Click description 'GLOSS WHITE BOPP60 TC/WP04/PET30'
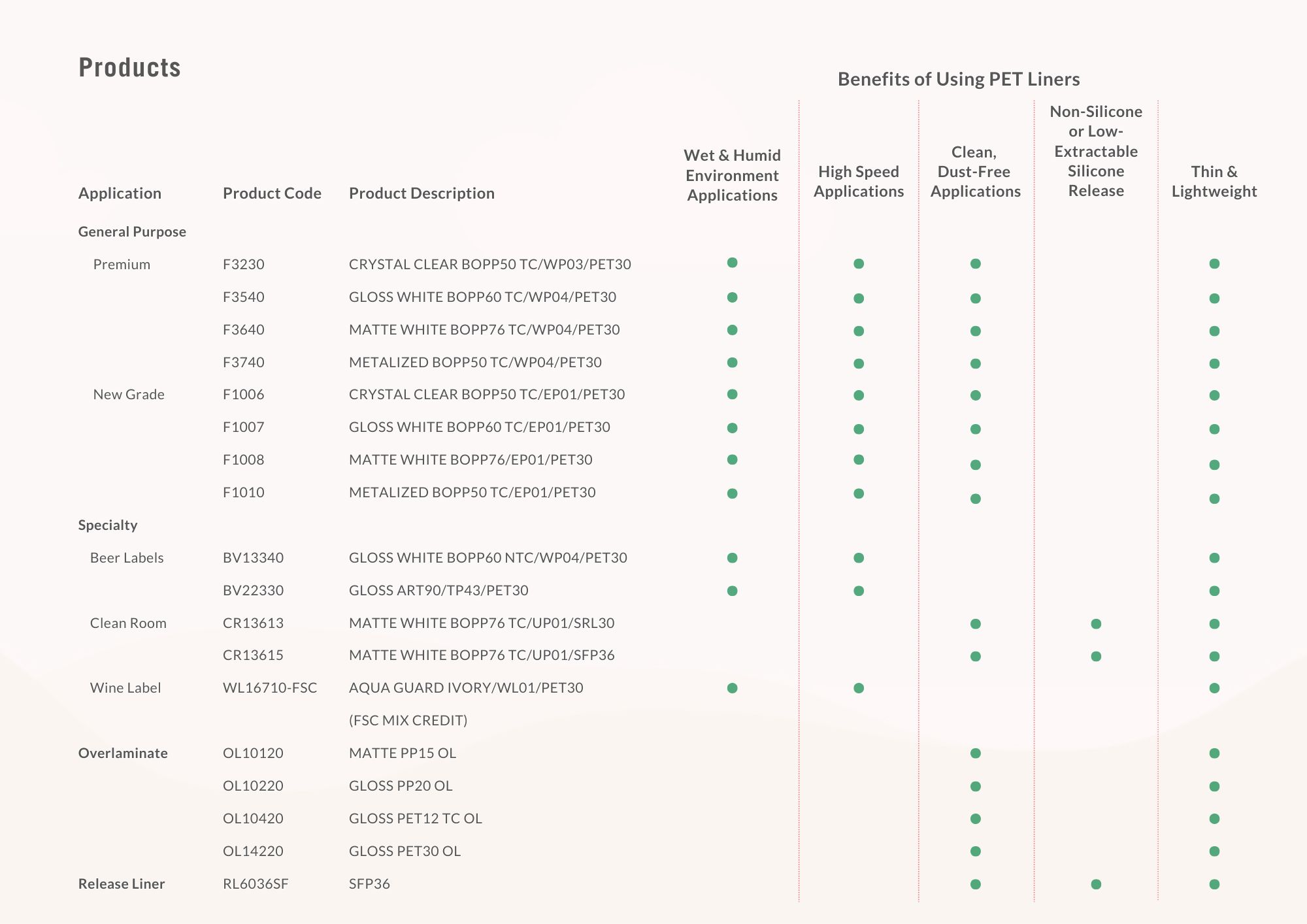Image resolution: width=1307 pixels, height=924 pixels. (x=483, y=297)
